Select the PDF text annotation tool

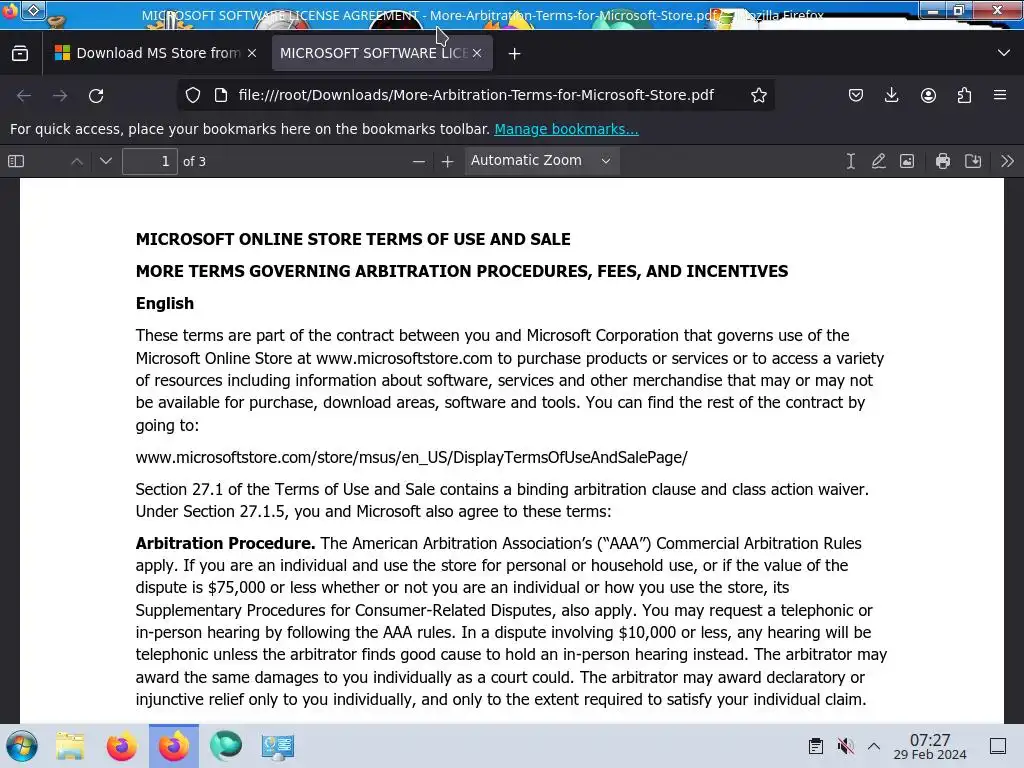pos(850,161)
